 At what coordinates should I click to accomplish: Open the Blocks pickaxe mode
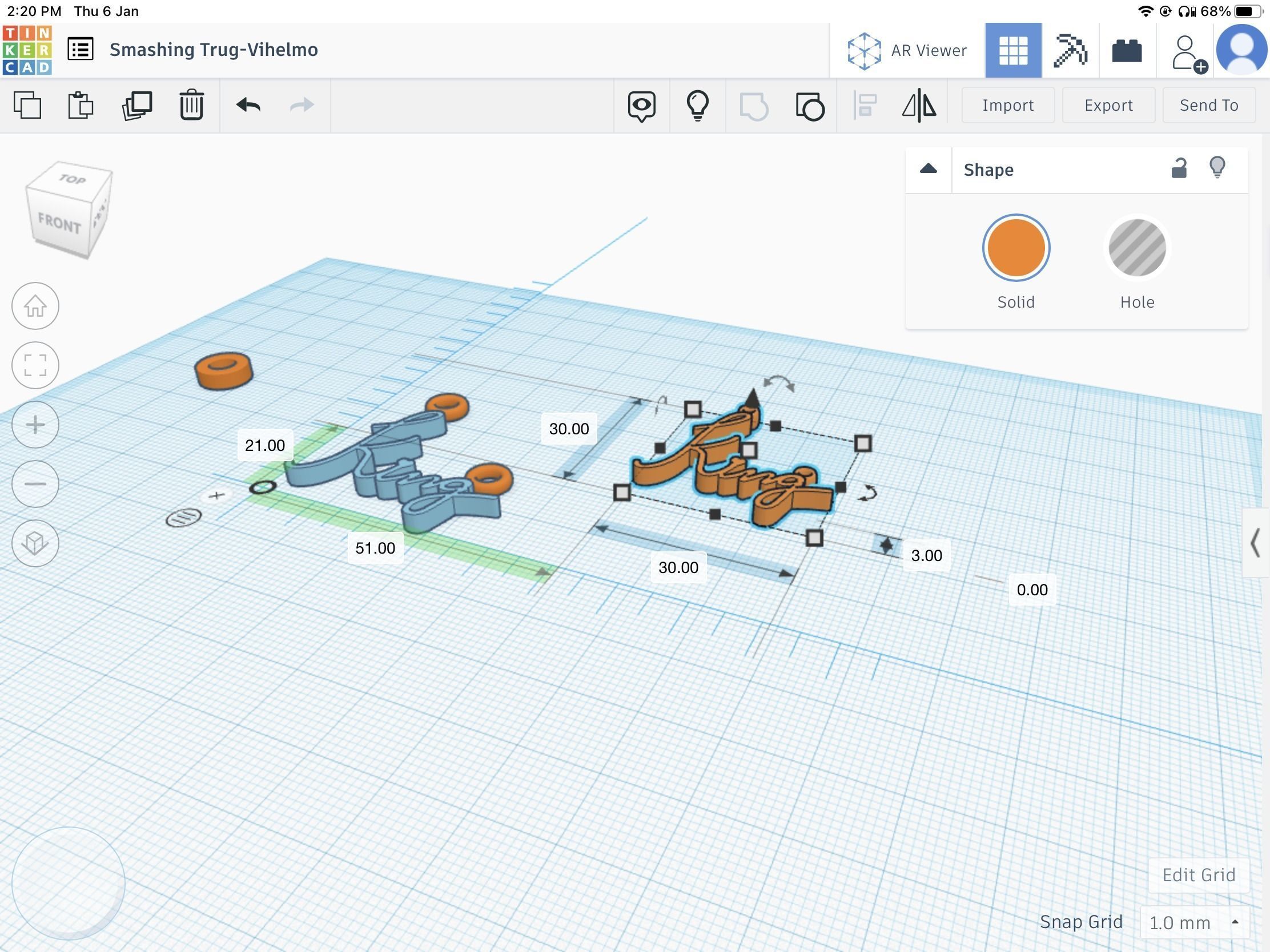coord(1070,50)
